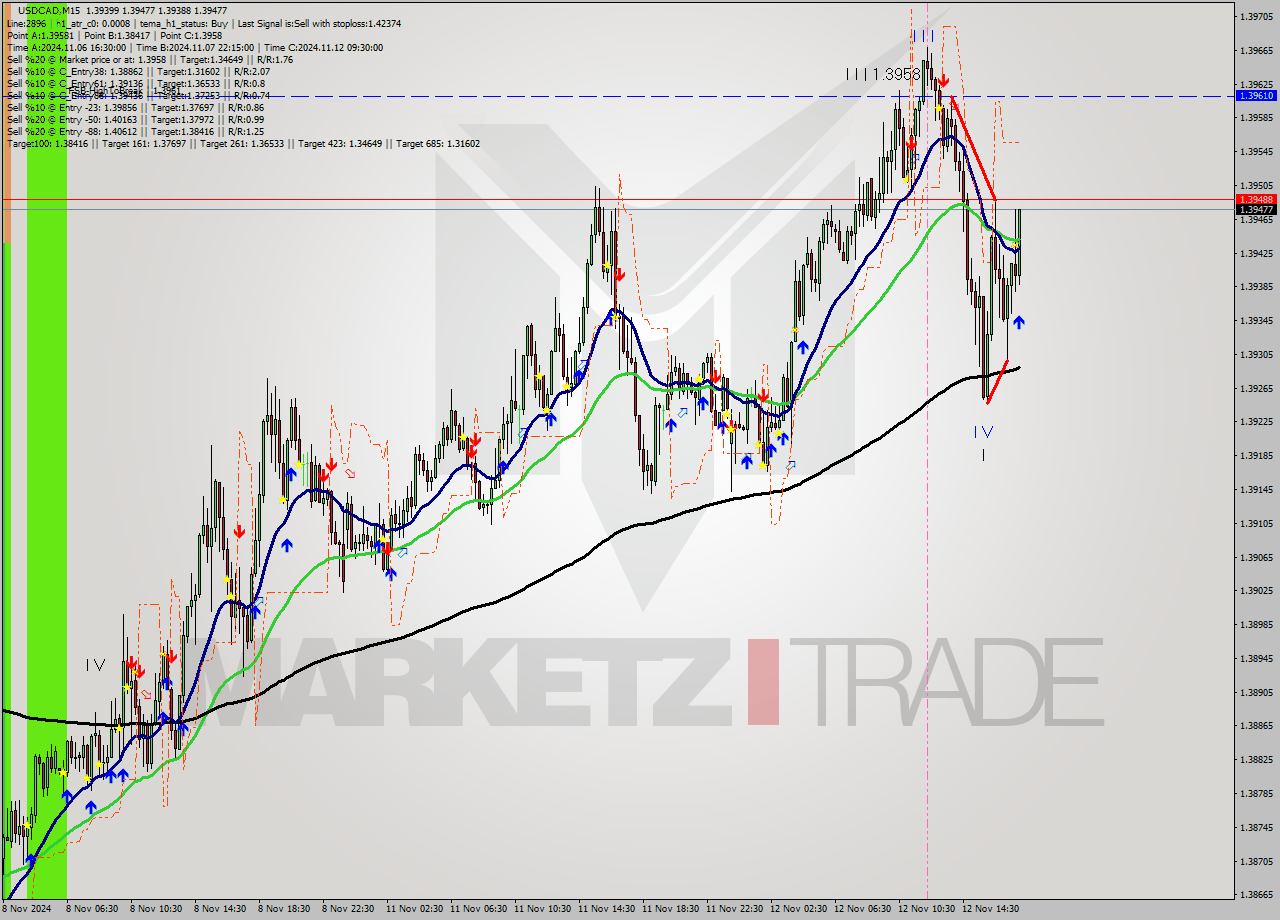Click the '12 Nov 14:30' time axis label
This screenshot has height=920, width=1280.
click(990, 909)
